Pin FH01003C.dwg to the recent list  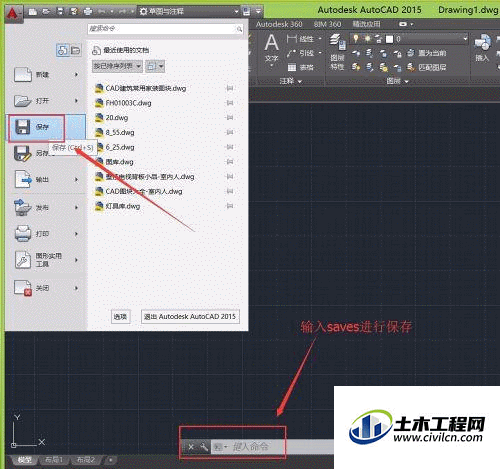(x=230, y=103)
